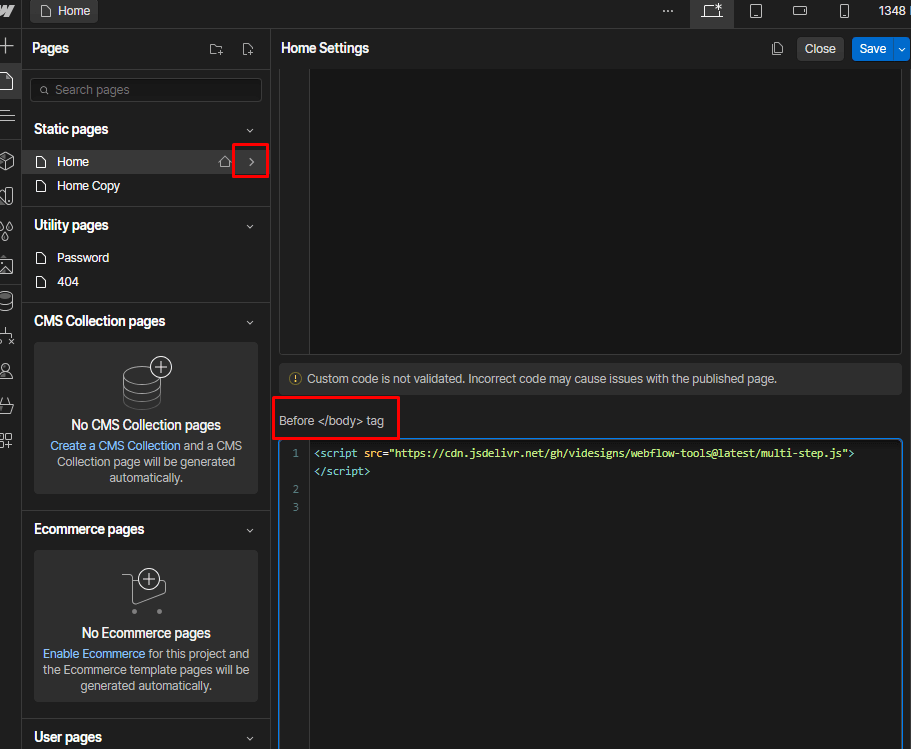Click the homepage house icon
911x749 pixels.
(x=224, y=162)
